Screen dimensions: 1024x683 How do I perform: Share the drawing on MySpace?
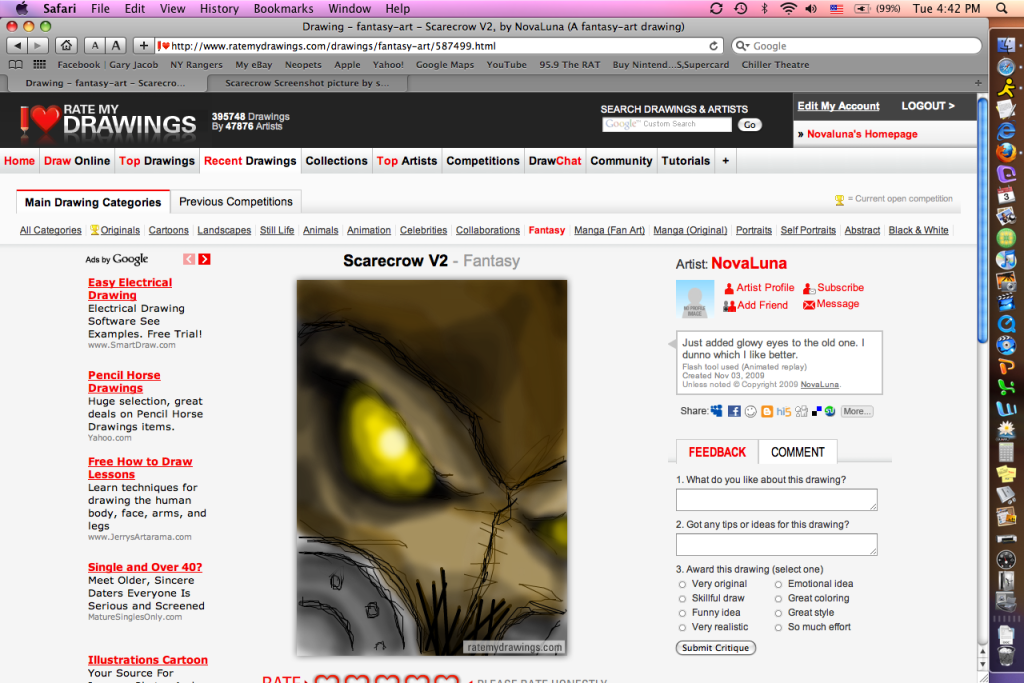pos(717,411)
